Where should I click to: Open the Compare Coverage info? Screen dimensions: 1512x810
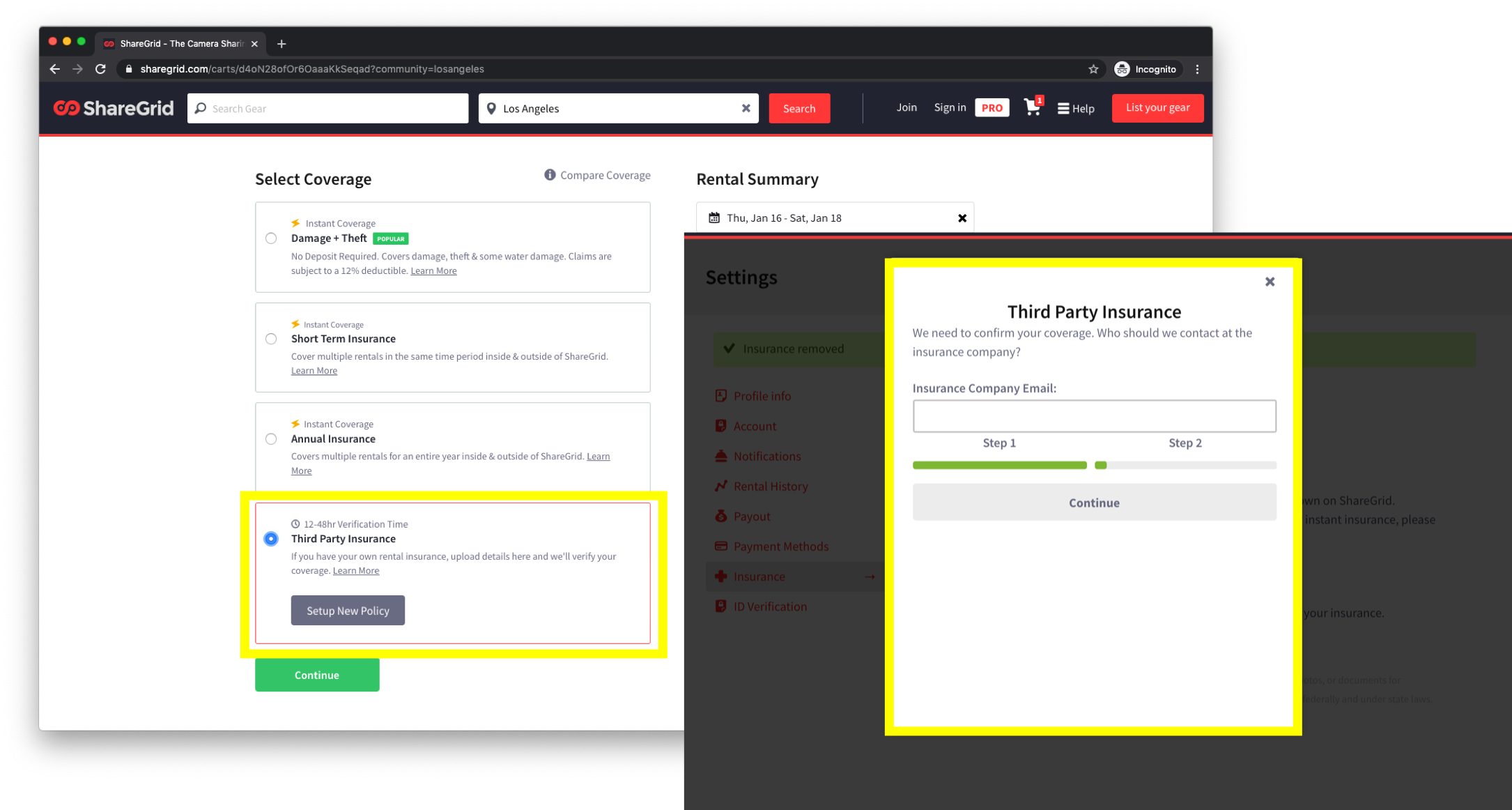coord(597,175)
